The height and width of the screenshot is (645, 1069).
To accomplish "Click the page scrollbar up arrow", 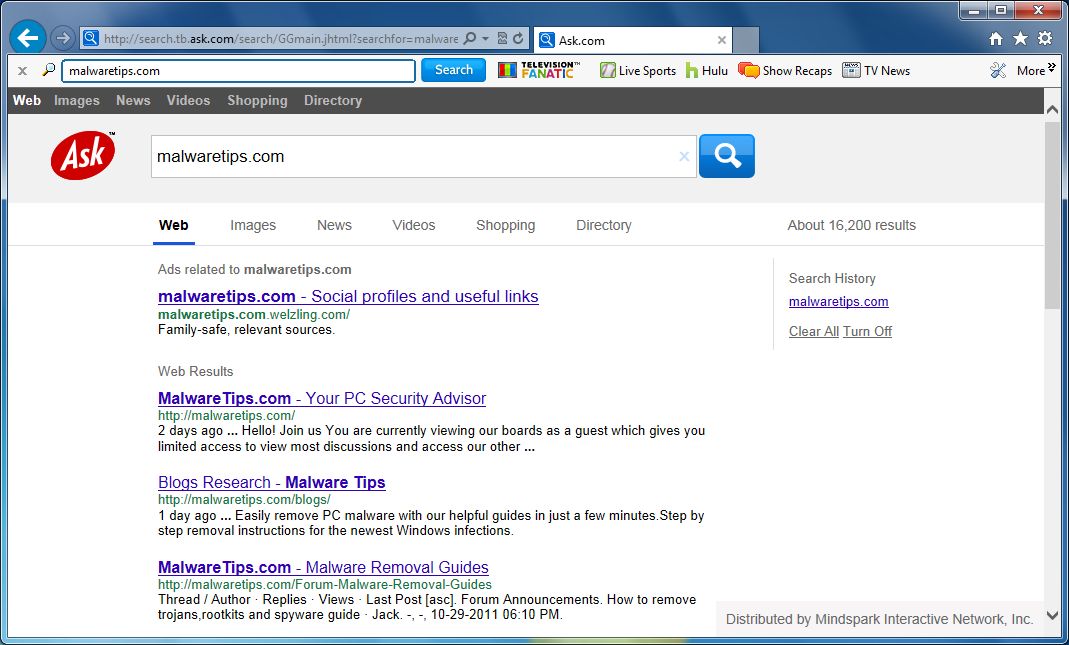I will coord(1052,110).
